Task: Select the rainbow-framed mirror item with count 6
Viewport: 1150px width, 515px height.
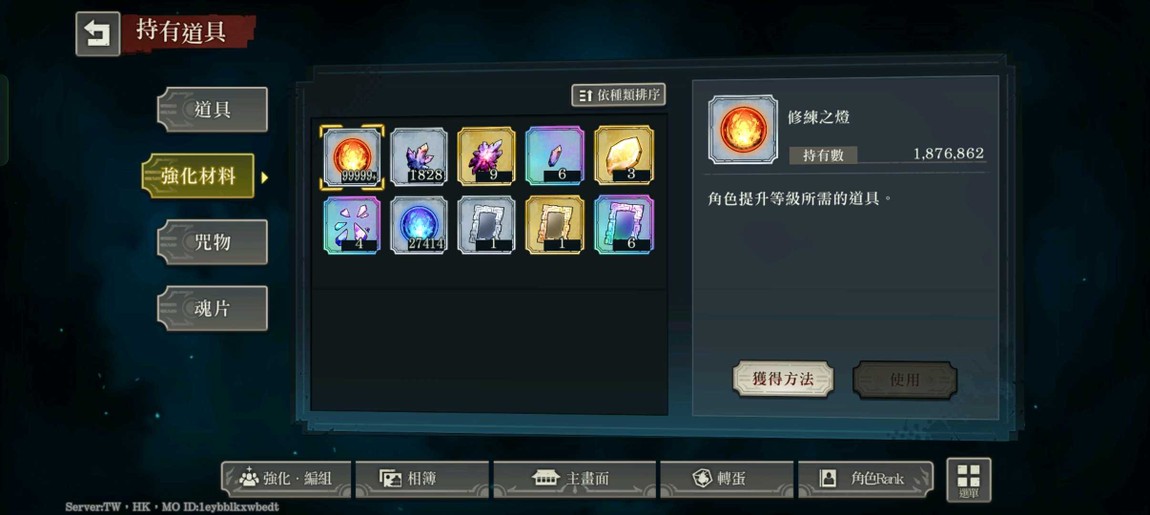Action: tap(624, 224)
